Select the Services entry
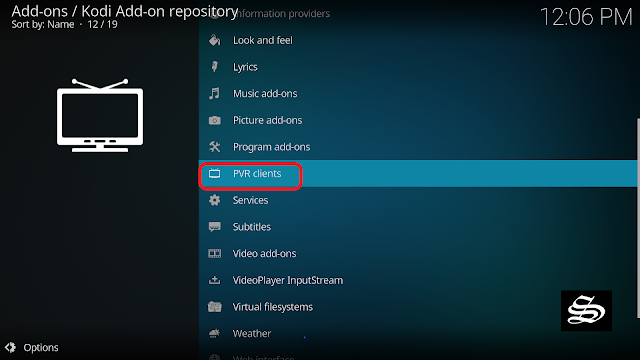This screenshot has height=360, width=640. click(418, 200)
